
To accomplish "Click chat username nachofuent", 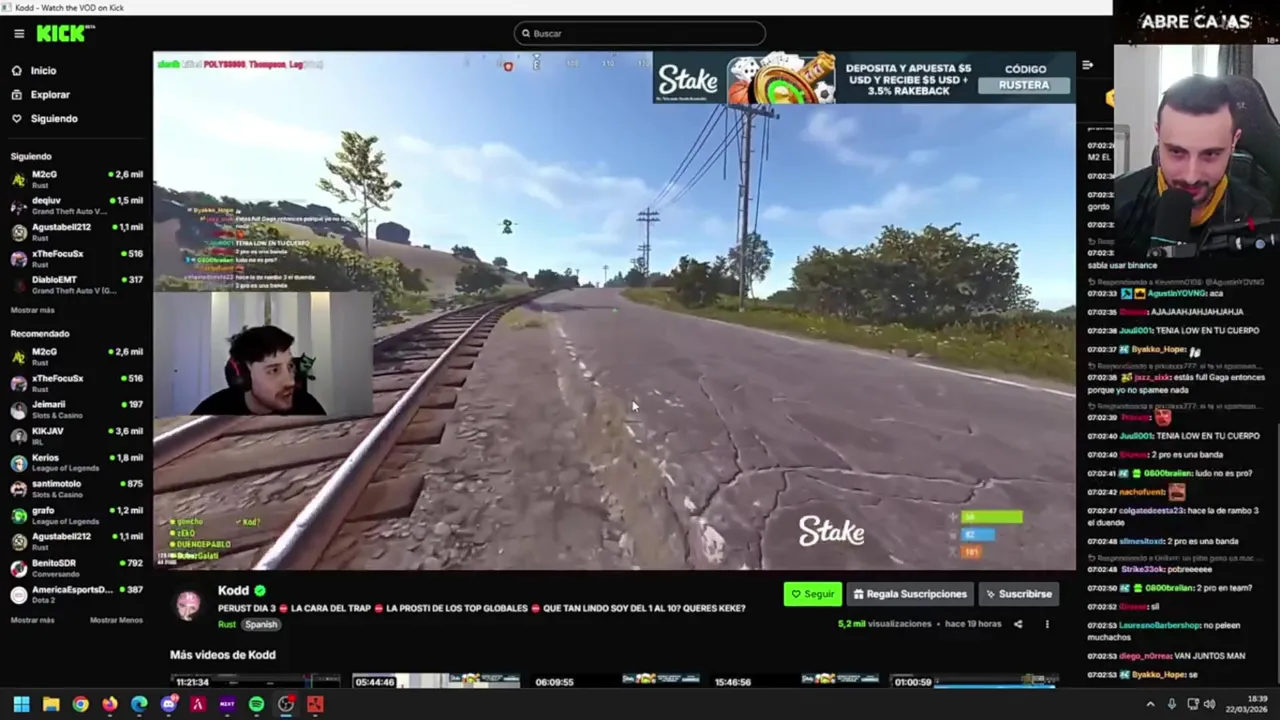I will (x=1143, y=492).
